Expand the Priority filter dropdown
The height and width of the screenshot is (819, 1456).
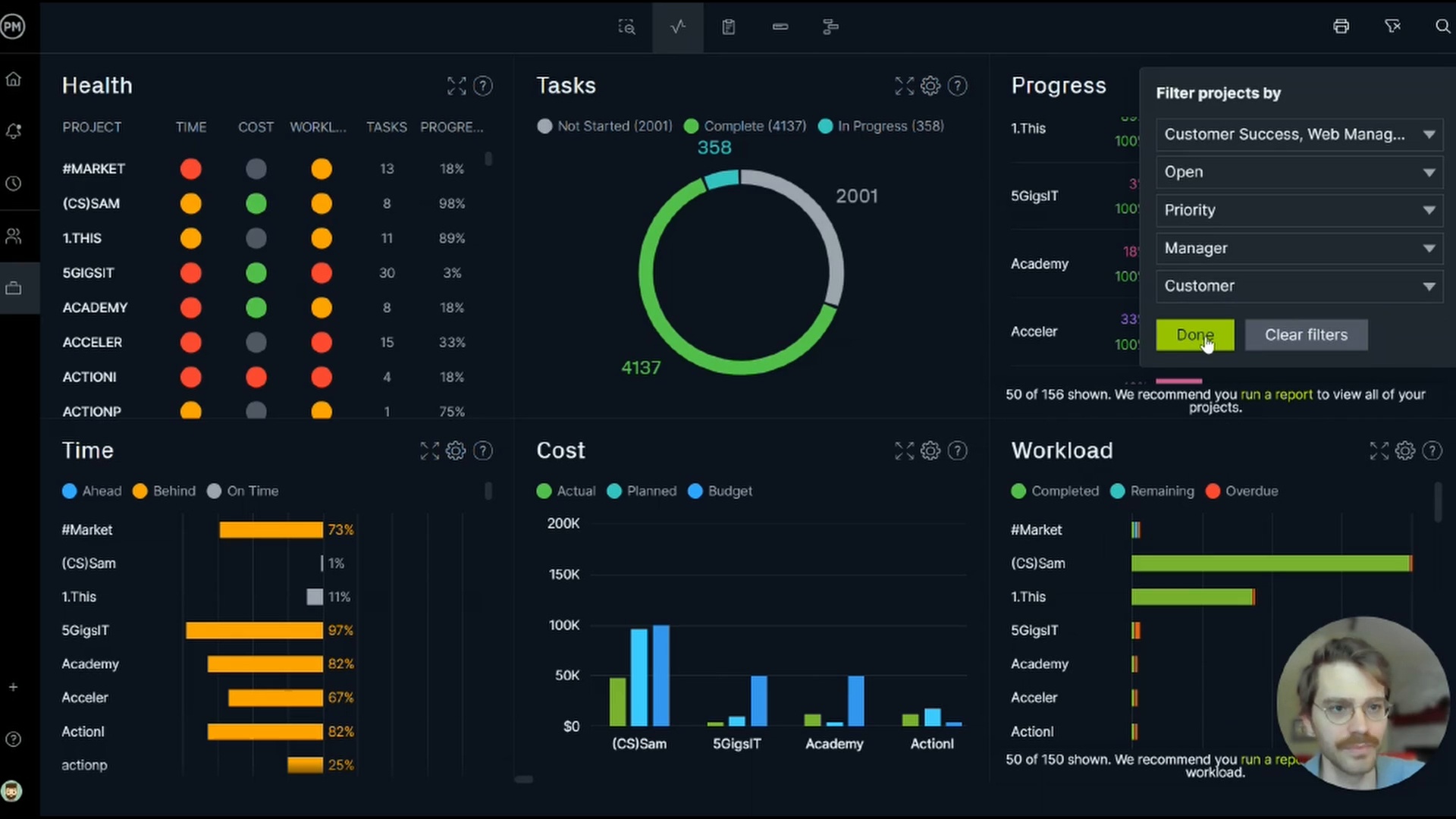point(1298,210)
